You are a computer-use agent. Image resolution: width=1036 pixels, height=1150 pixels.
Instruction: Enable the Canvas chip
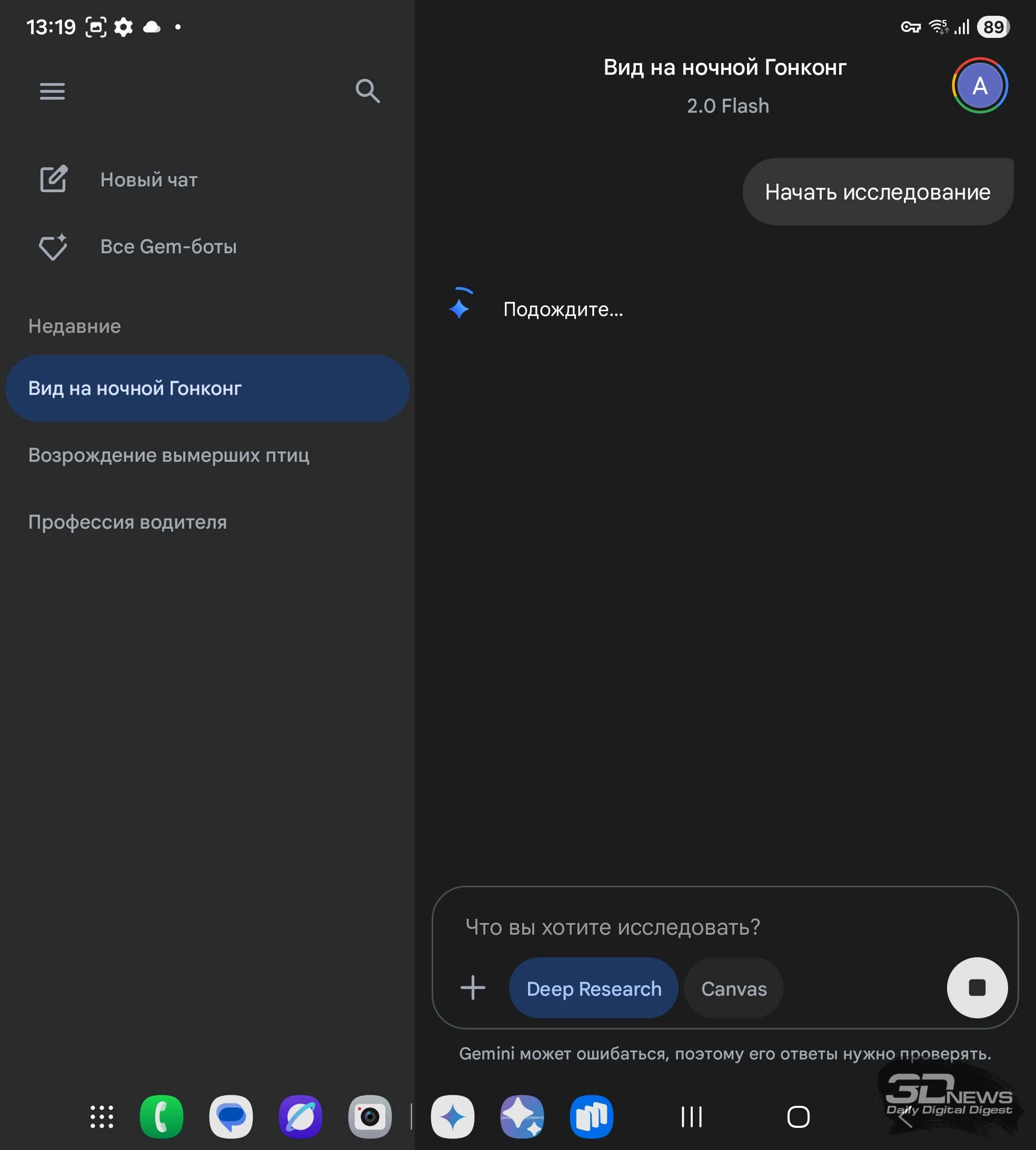pyautogui.click(x=734, y=988)
